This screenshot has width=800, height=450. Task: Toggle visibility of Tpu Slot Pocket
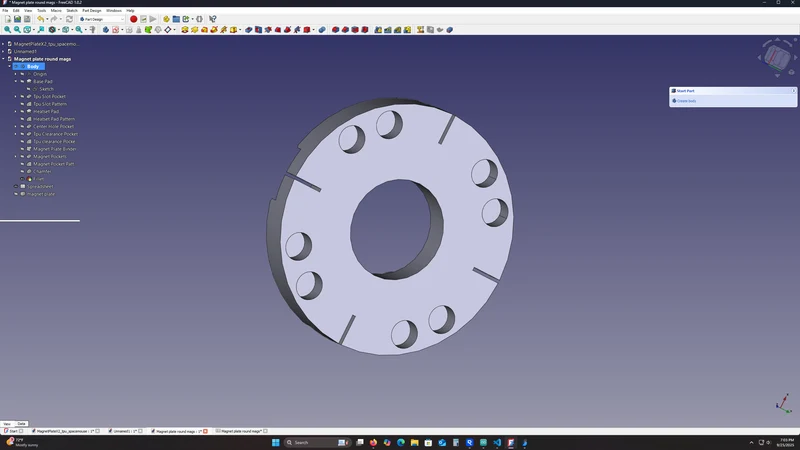(x=22, y=96)
